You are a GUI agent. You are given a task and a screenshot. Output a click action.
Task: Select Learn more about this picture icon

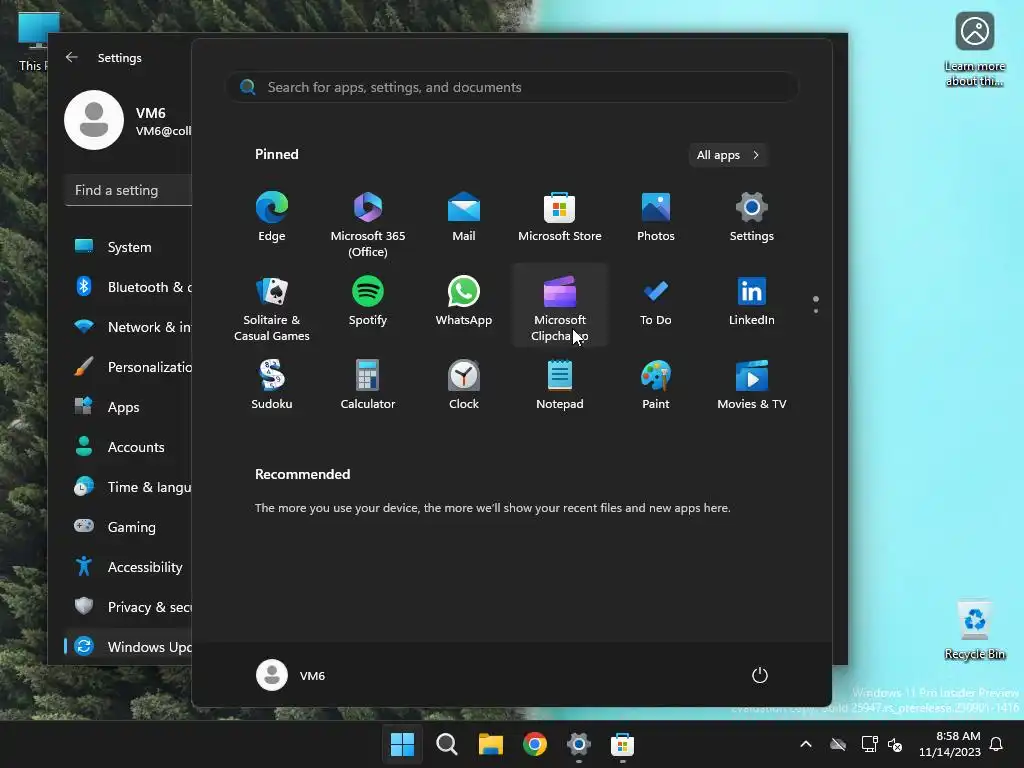974,50
